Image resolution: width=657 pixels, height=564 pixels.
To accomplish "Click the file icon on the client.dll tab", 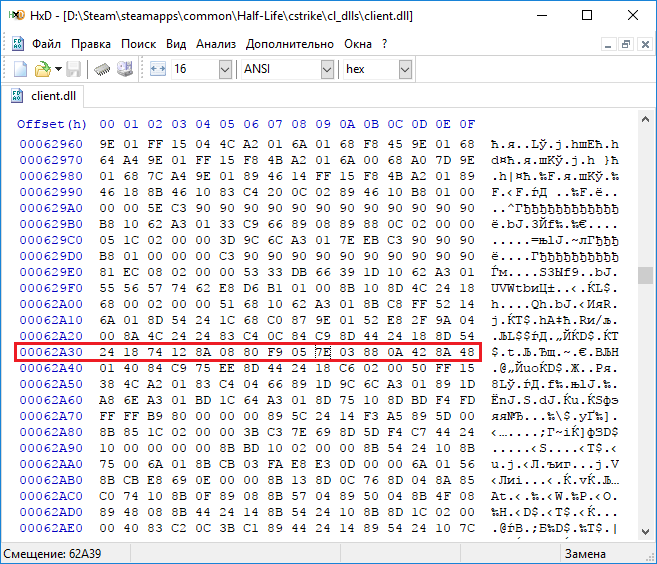I will pos(17,96).
